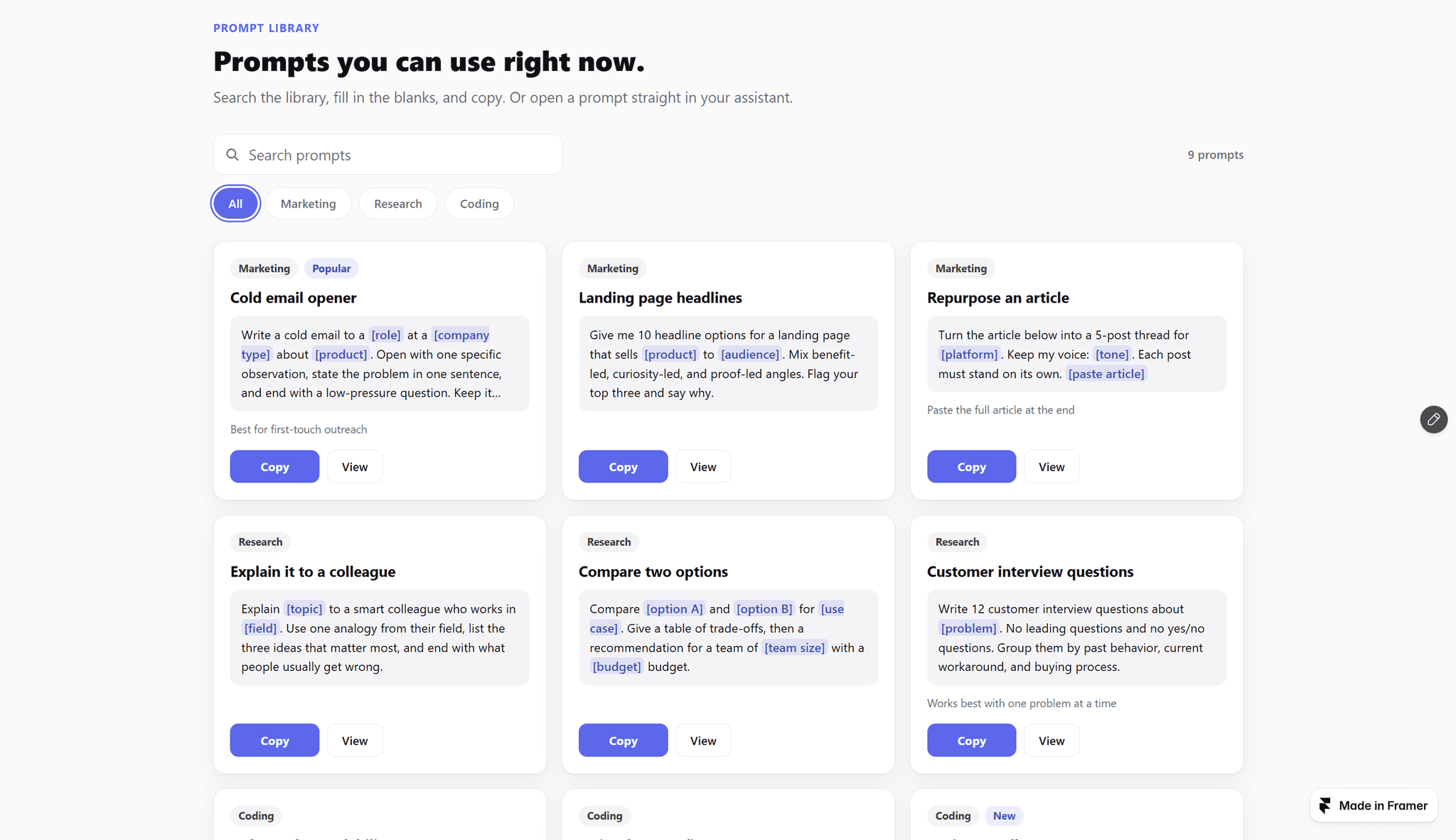Copy the Customer interview questions prompt
This screenshot has height=840, width=1456.
pyautogui.click(x=971, y=741)
